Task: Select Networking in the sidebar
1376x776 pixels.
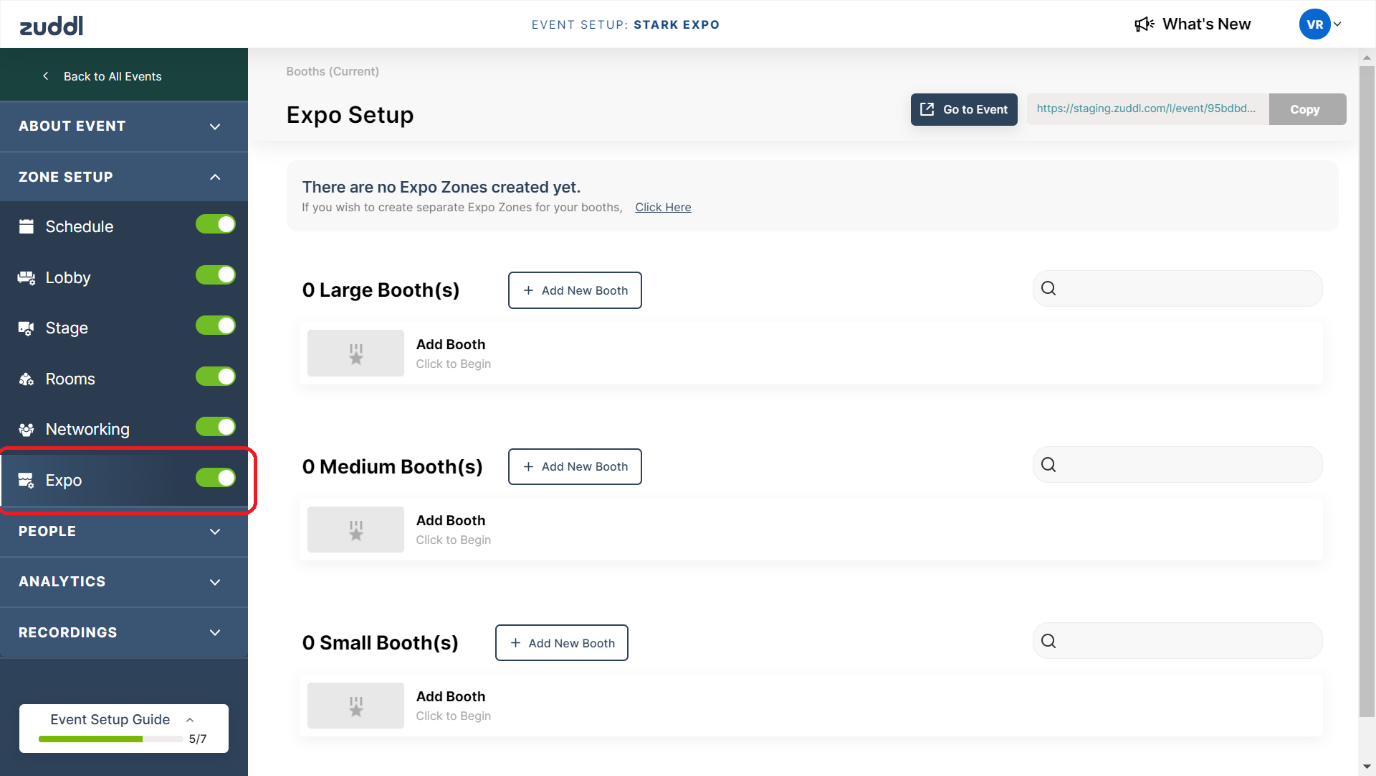Action: (87, 429)
